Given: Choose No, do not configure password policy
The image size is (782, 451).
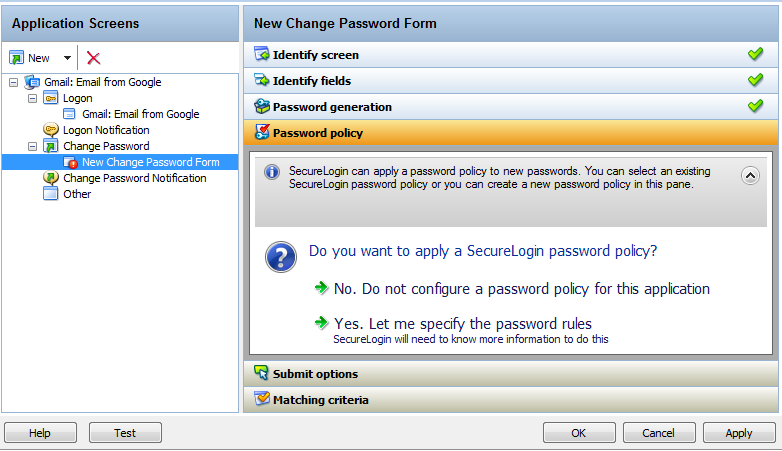Looking at the screenshot, I should point(521,289).
